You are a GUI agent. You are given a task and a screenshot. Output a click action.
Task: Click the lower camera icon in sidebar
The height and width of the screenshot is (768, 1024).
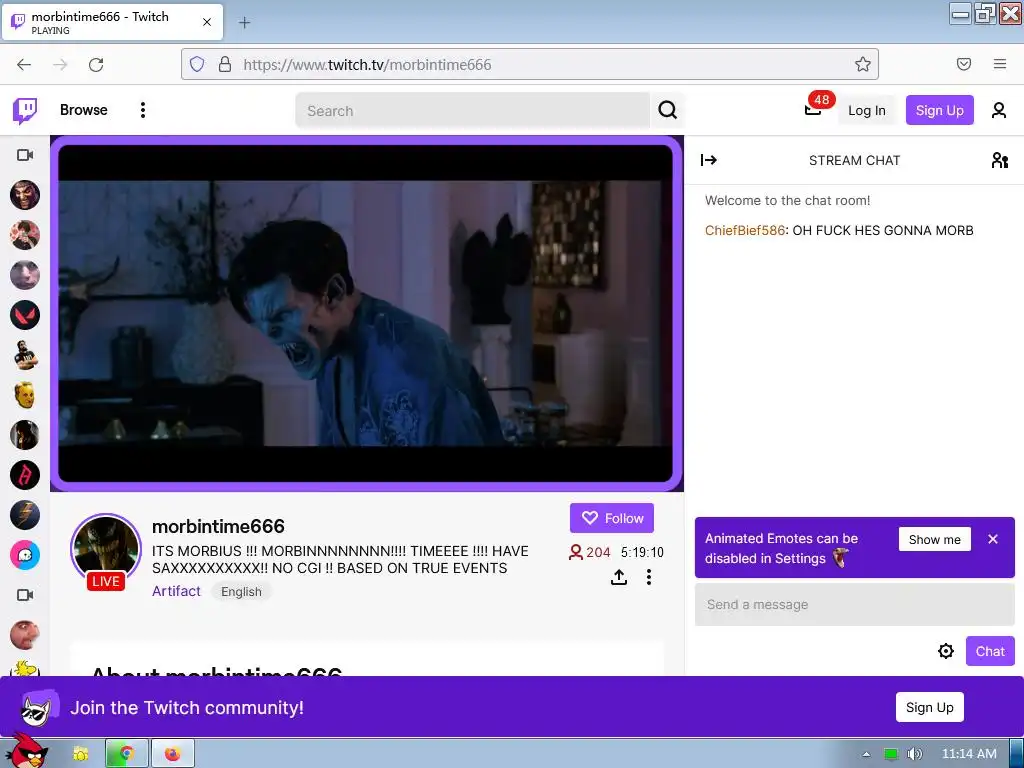coord(25,595)
